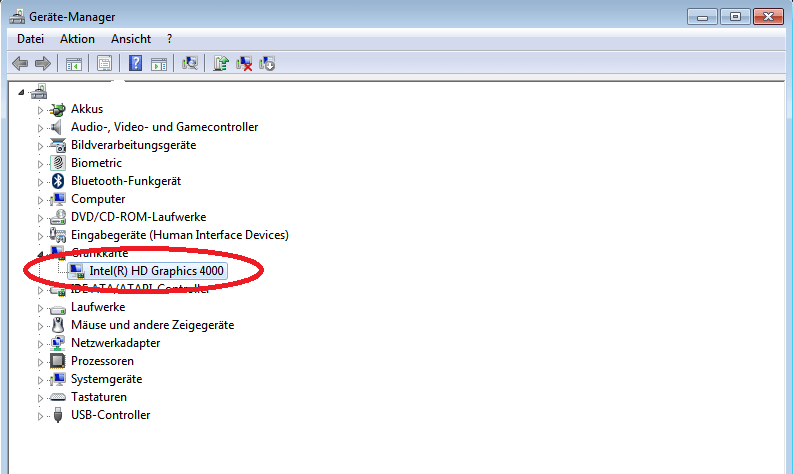The width and height of the screenshot is (793, 474).
Task: Expand the USB-Controller category
Action: coord(40,416)
